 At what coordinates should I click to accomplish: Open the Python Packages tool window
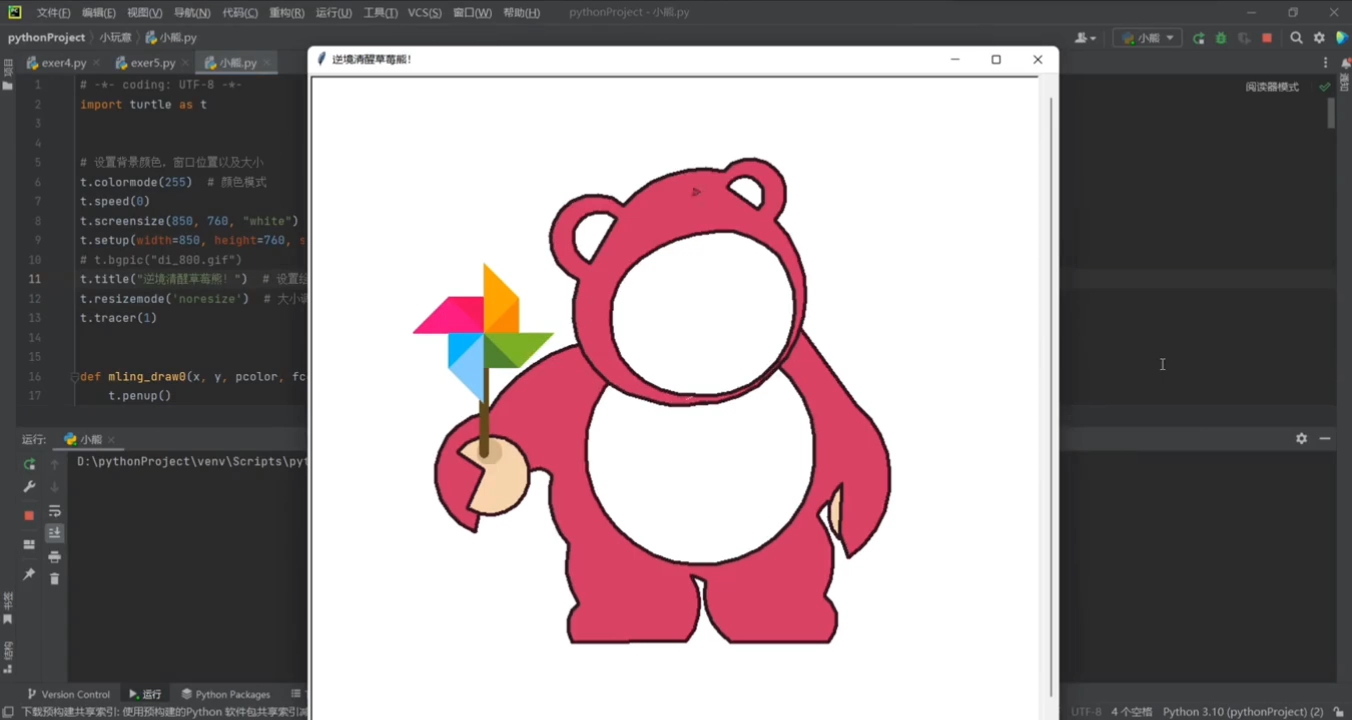pos(226,694)
